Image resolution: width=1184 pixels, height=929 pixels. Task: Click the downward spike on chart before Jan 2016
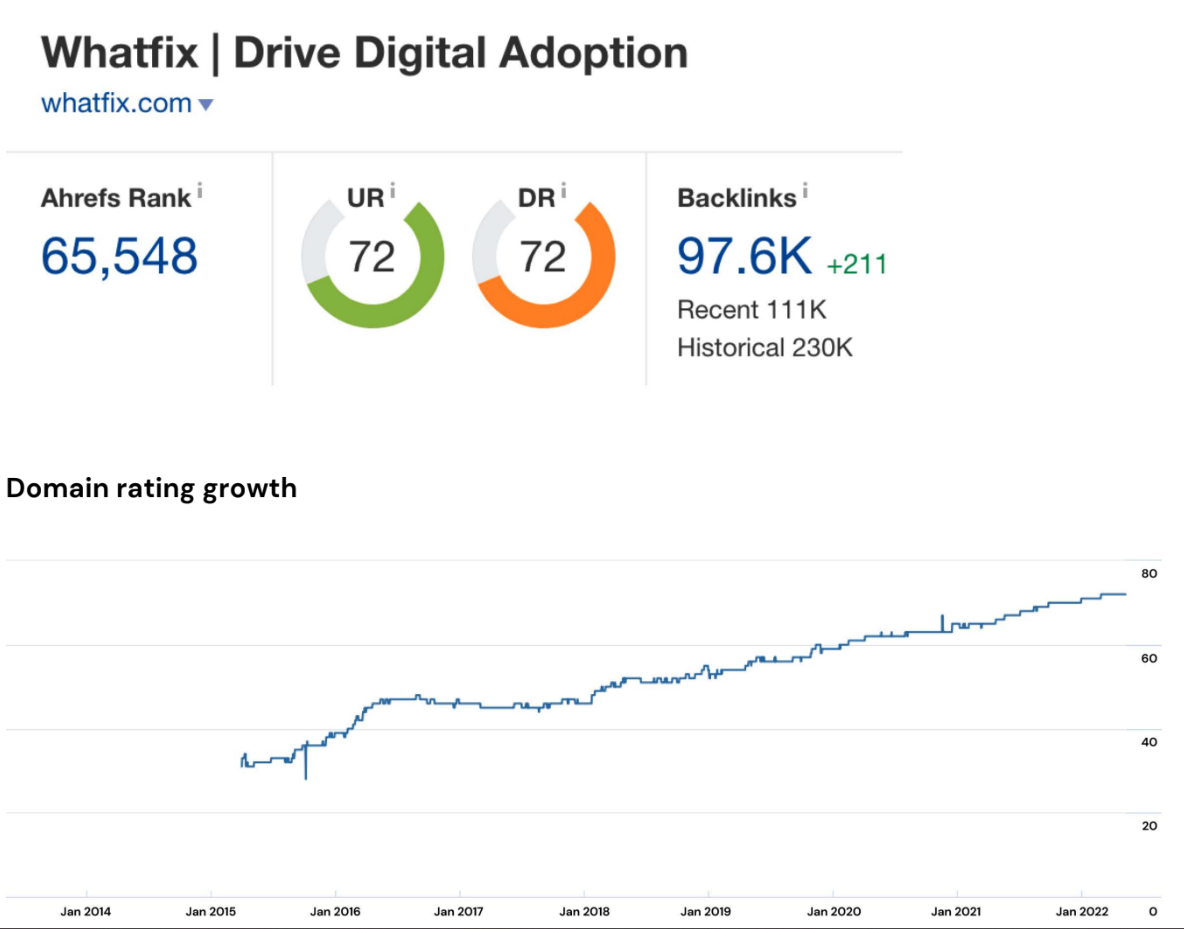pyautogui.click(x=306, y=770)
